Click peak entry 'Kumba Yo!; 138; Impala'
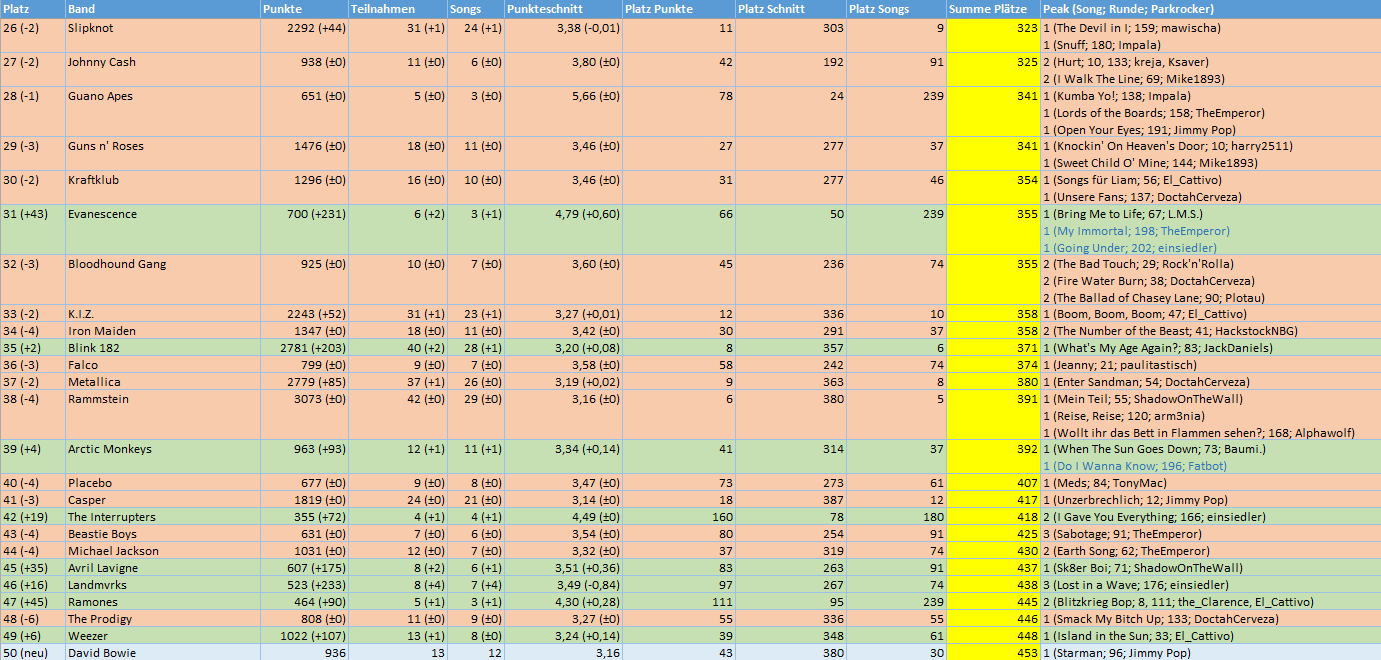This screenshot has width=1381, height=660. pos(1116,96)
